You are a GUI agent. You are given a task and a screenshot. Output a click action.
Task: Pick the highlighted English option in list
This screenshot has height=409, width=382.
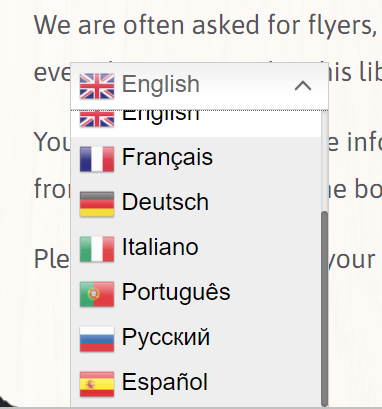(x=196, y=124)
